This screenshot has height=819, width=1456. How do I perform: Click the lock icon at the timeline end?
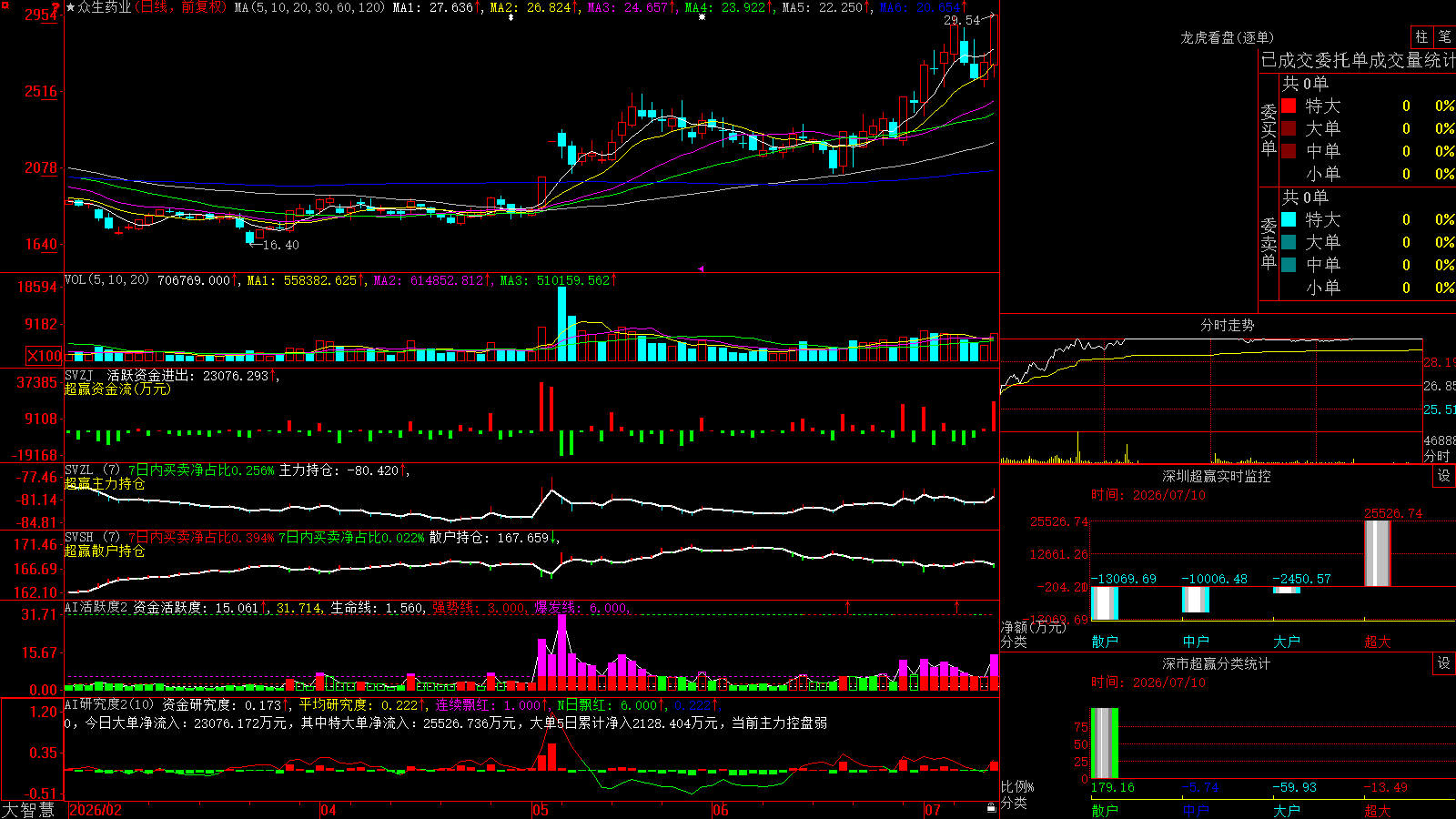tap(992, 807)
